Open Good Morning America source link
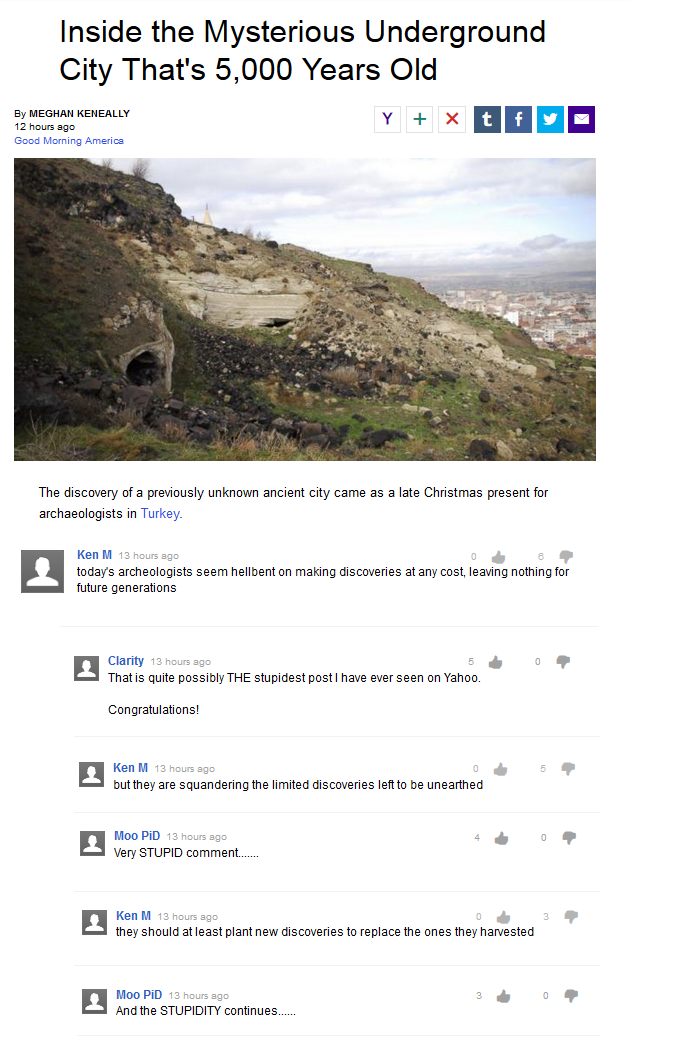 point(69,141)
